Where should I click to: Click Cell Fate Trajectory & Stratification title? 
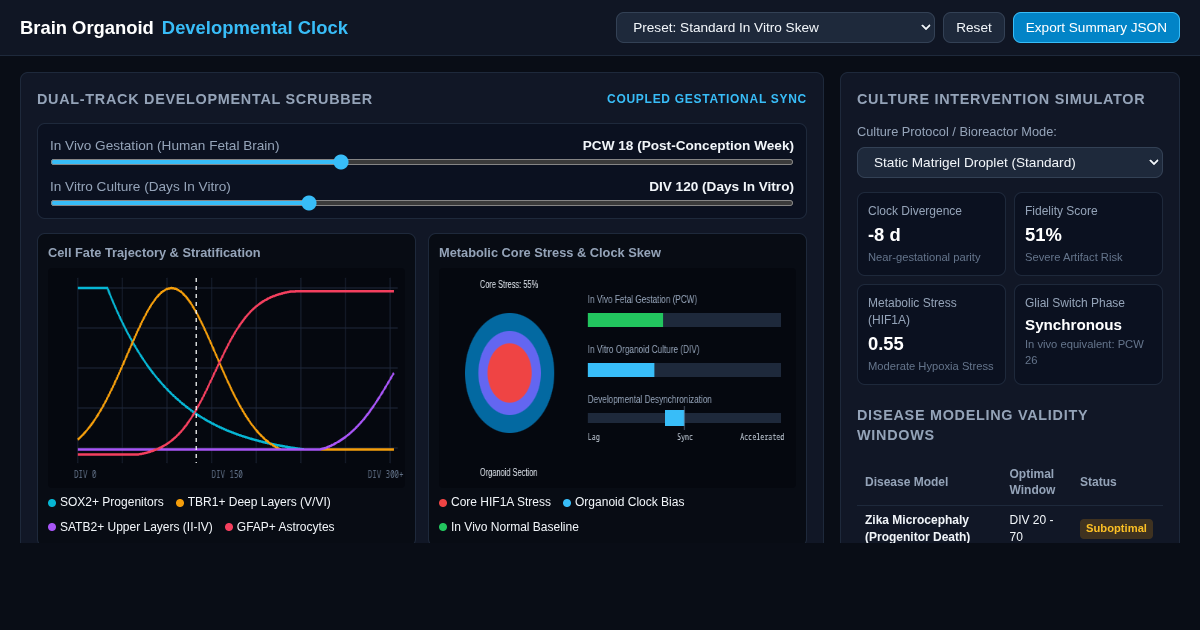tap(154, 253)
